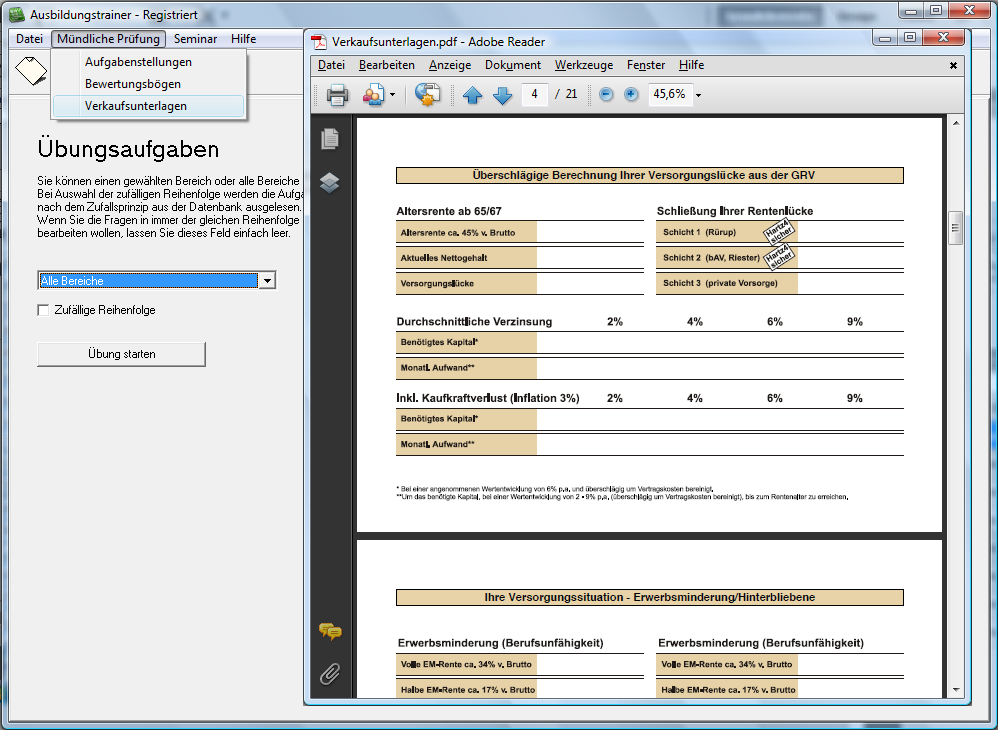Viewport: 998px width, 730px height.
Task: Open the zoom percentage dropdown arrow
Action: coord(698,95)
